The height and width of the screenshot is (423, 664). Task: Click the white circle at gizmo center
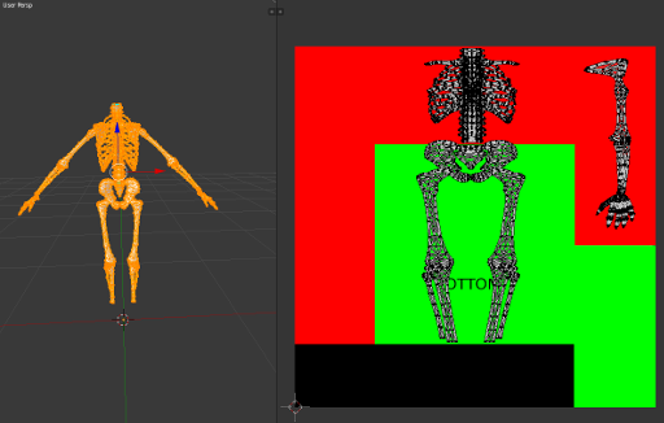pyautogui.click(x=117, y=171)
